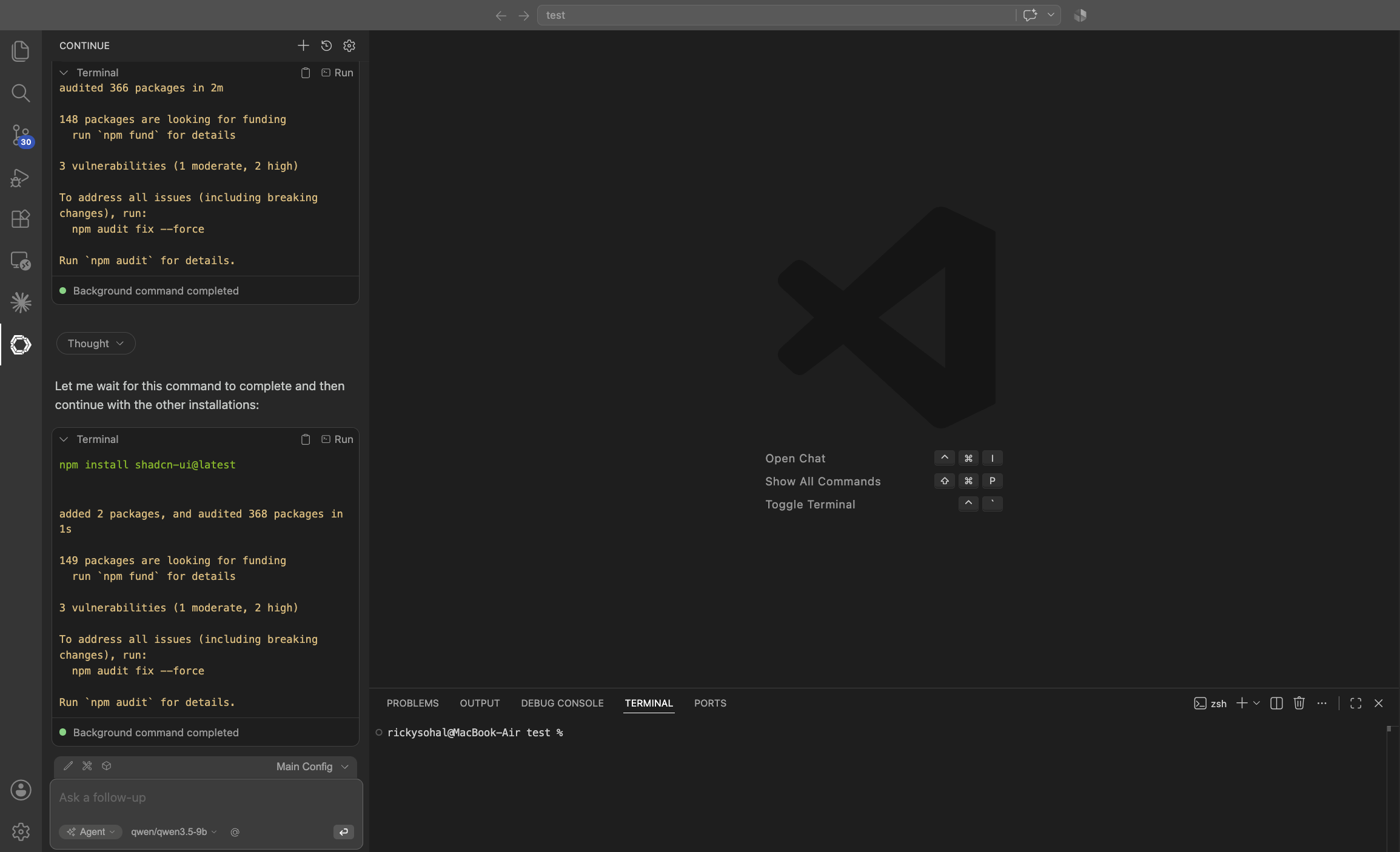Copy the audited 366 packages terminal output
The width and height of the screenshot is (1400, 852).
[x=306, y=73]
